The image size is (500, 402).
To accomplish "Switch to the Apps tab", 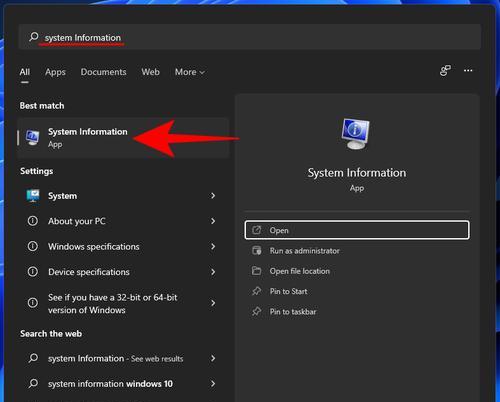I will pos(55,72).
